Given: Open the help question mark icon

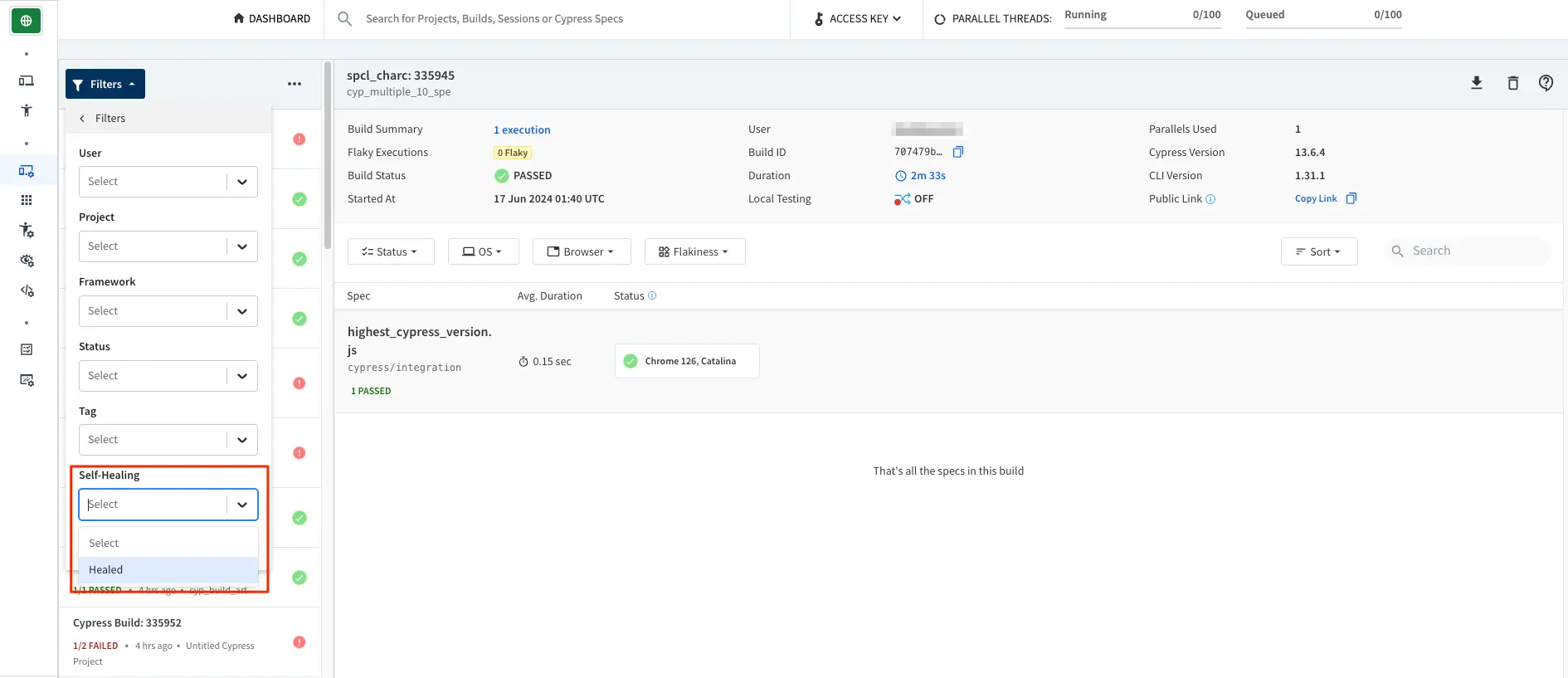Looking at the screenshot, I should click(1546, 83).
